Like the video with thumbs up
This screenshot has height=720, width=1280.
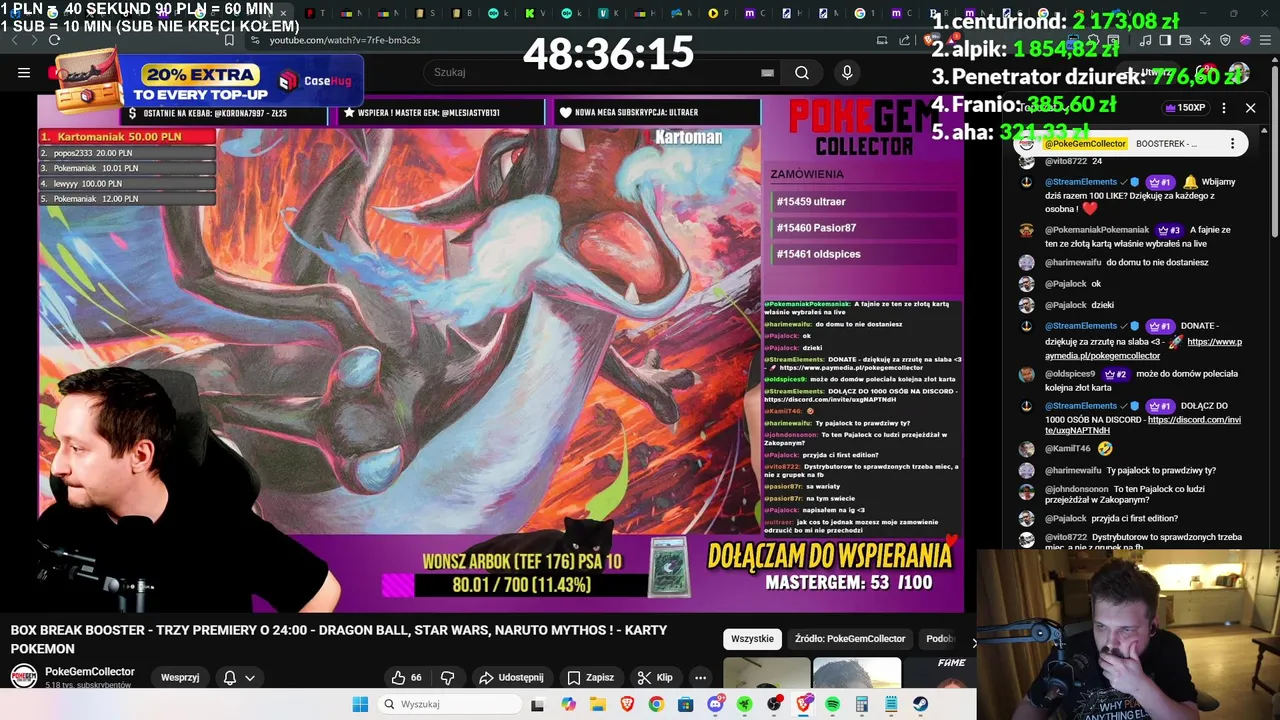pyautogui.click(x=407, y=677)
